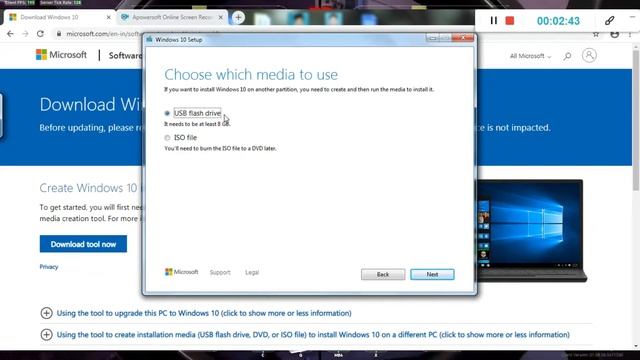
Task: Click the Windows 10 Setup title icon
Action: coord(149,40)
